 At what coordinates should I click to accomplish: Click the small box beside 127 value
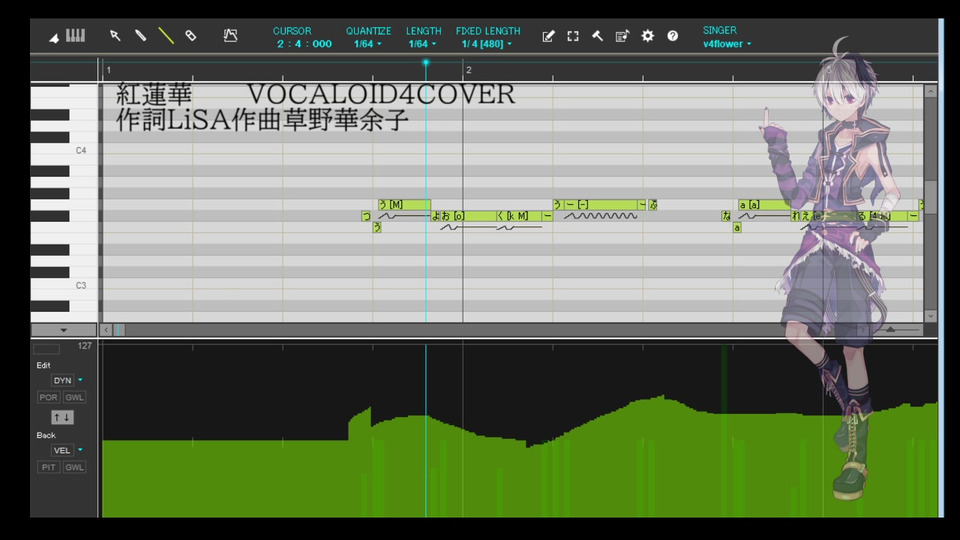[46, 348]
